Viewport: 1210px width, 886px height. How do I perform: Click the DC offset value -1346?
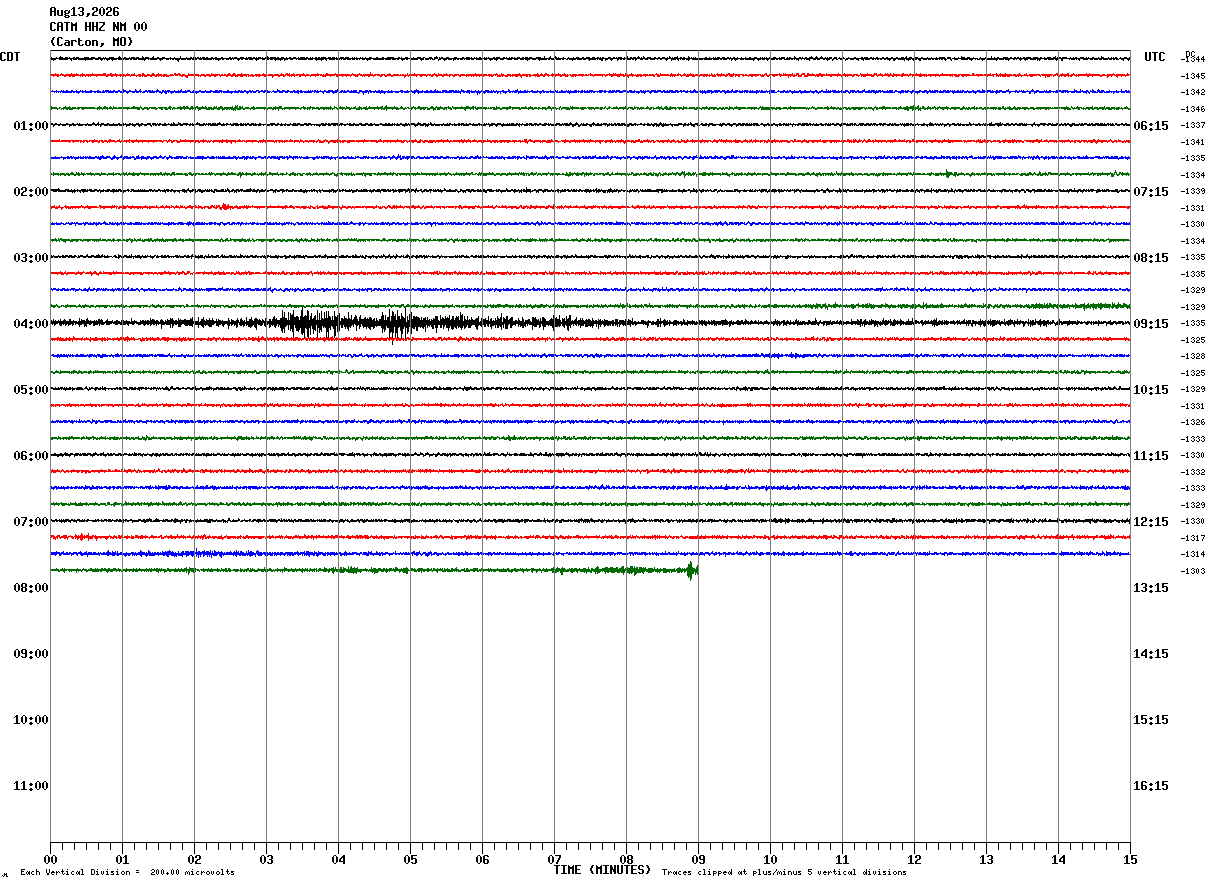[x=1193, y=109]
